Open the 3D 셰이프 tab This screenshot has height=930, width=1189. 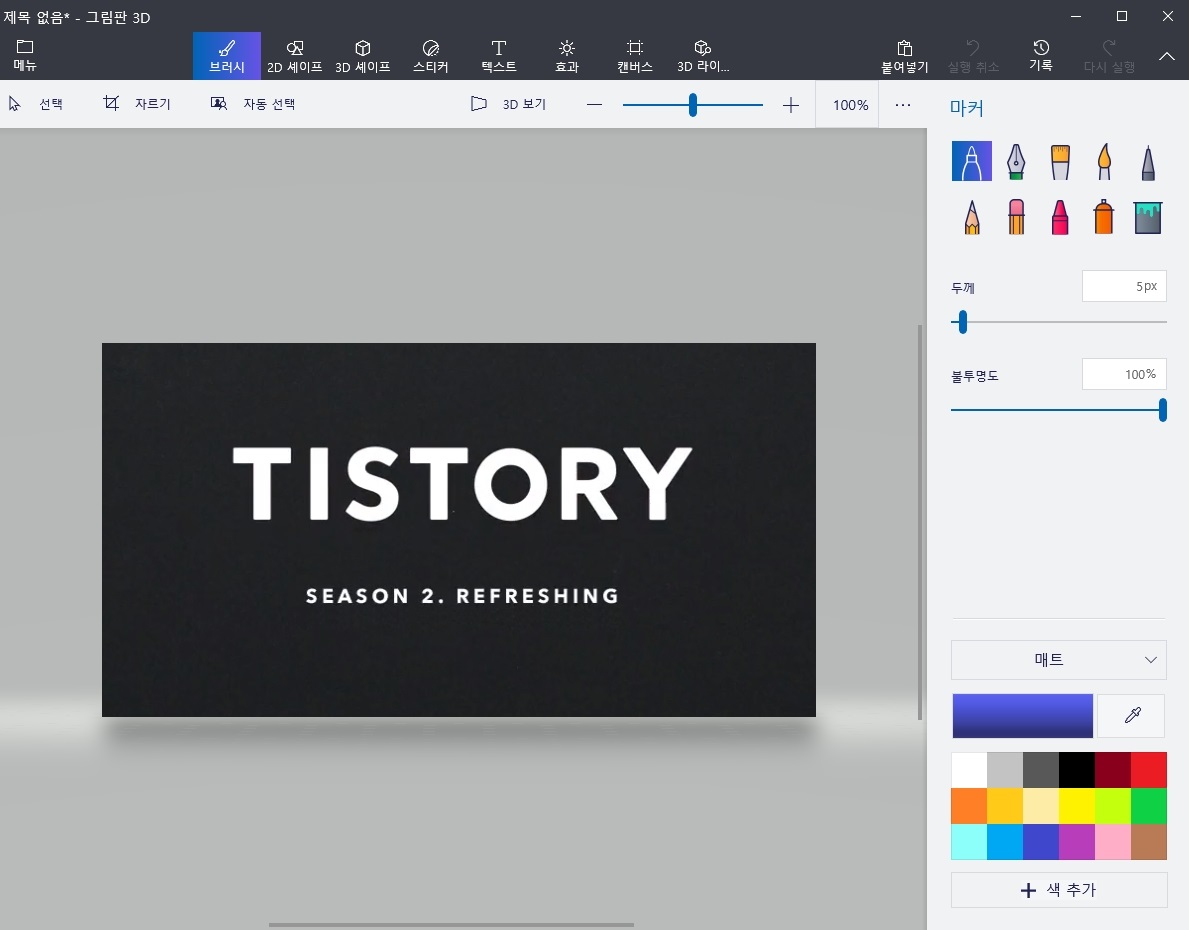tap(362, 56)
